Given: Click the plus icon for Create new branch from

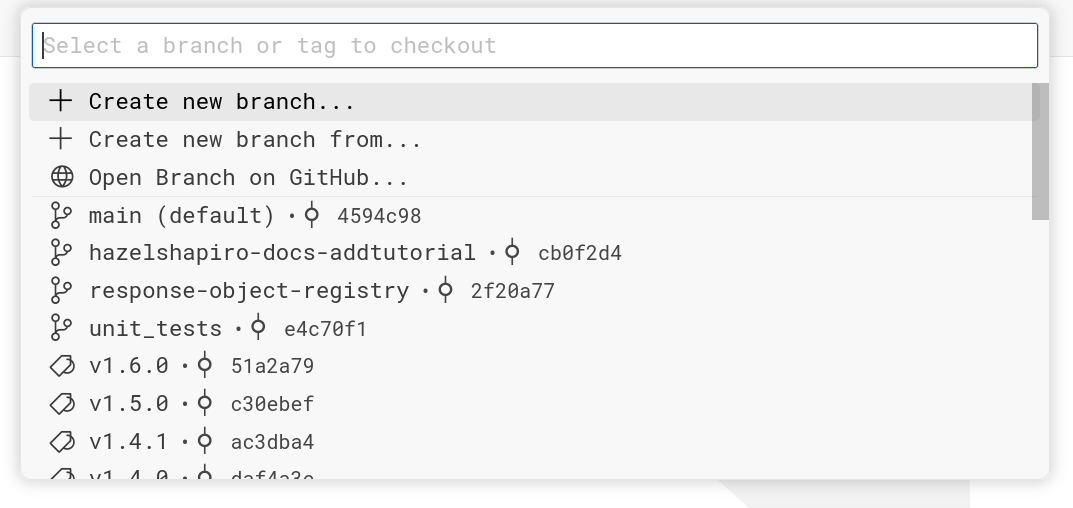Looking at the screenshot, I should (x=61, y=140).
